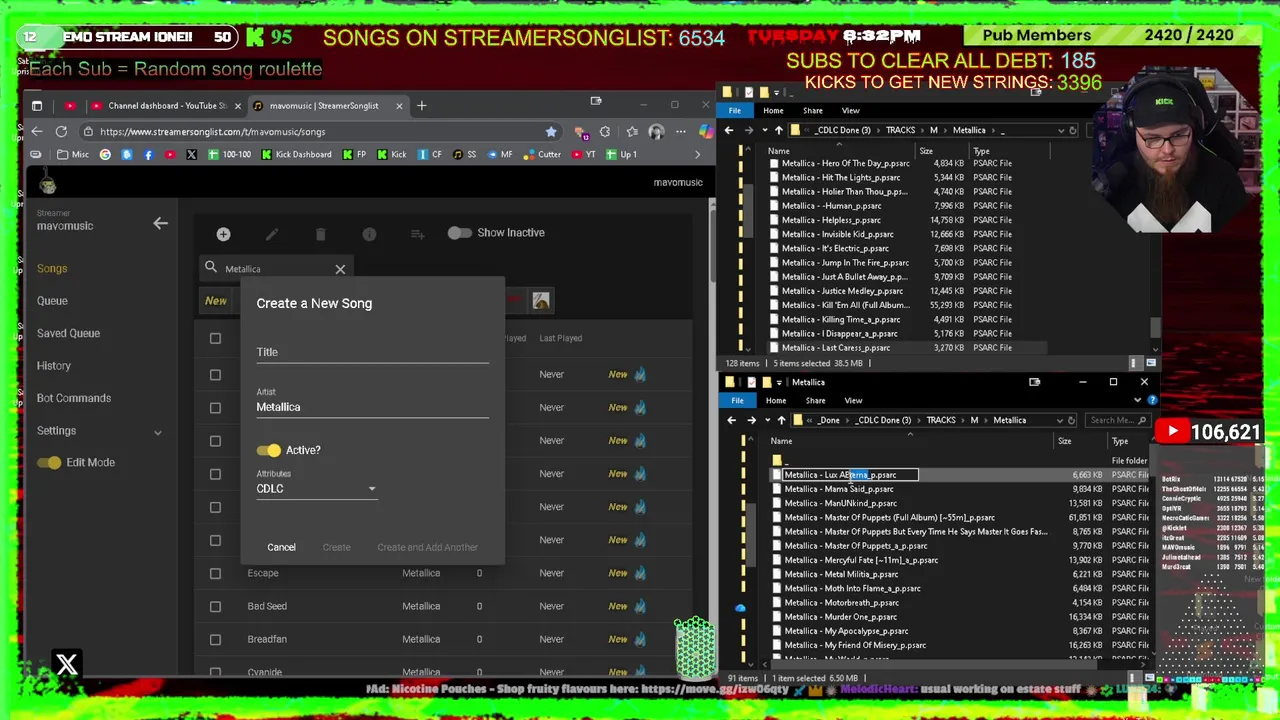
Task: Reload the StreamerSonglist page
Action: coord(61,131)
